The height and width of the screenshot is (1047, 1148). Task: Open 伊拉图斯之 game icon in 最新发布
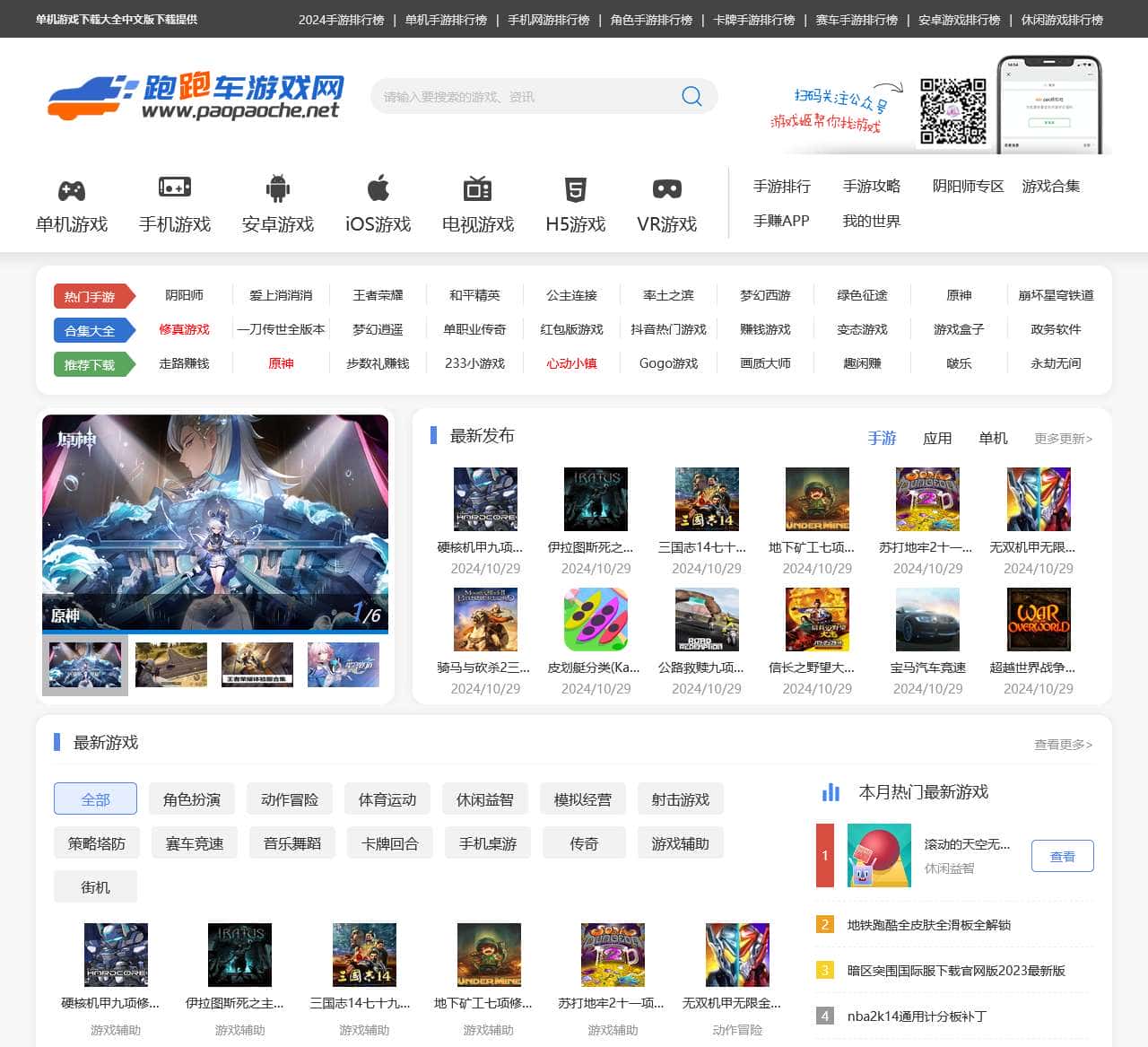coord(596,499)
